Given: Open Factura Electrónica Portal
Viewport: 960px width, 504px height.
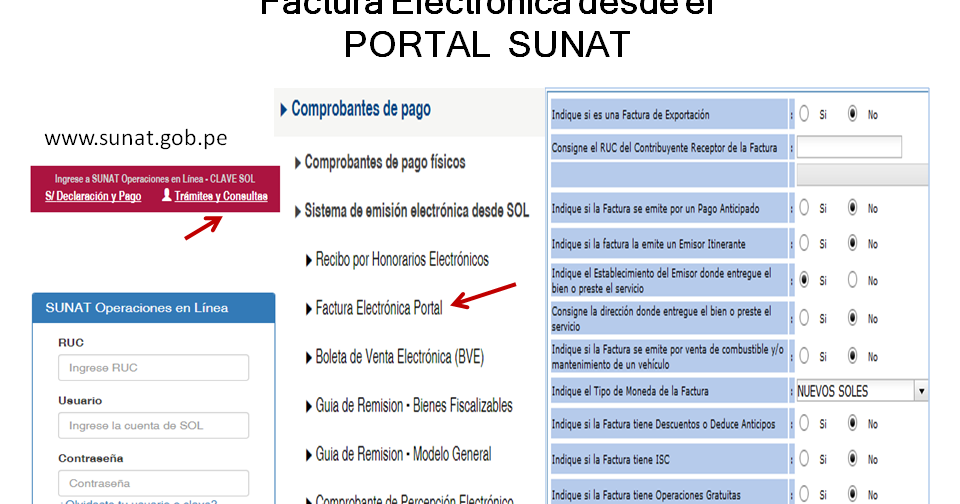Looking at the screenshot, I should point(374,308).
